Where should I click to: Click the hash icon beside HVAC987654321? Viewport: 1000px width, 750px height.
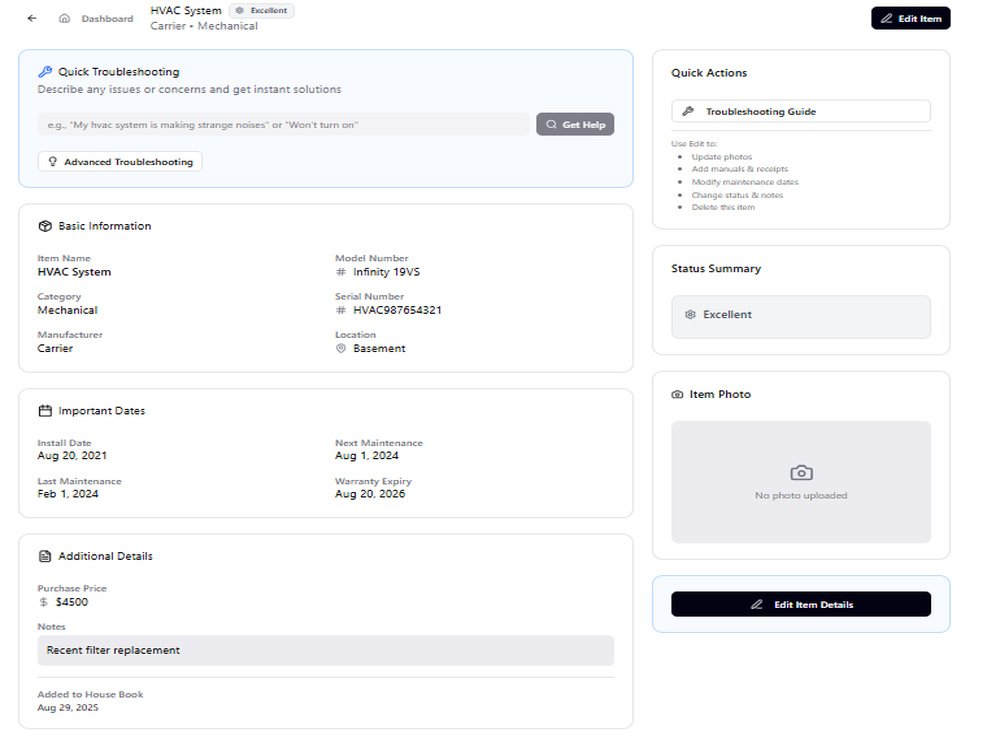tap(341, 310)
